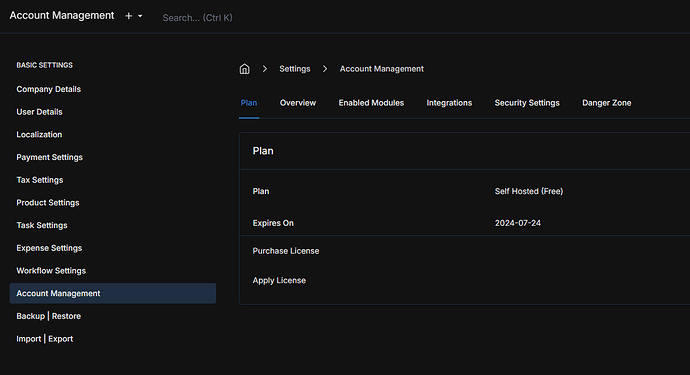Focus the Search (Ctrl K) field
This screenshot has width=690, height=375.
click(197, 18)
